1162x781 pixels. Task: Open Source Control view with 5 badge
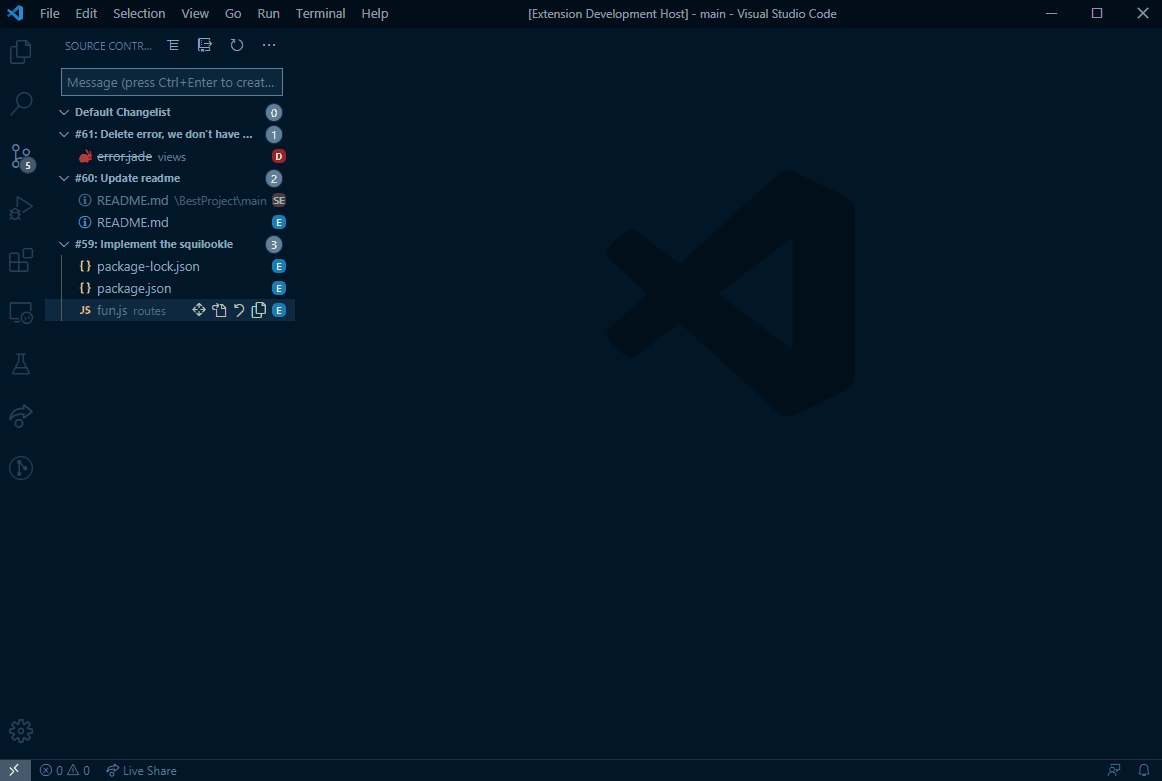[21, 156]
